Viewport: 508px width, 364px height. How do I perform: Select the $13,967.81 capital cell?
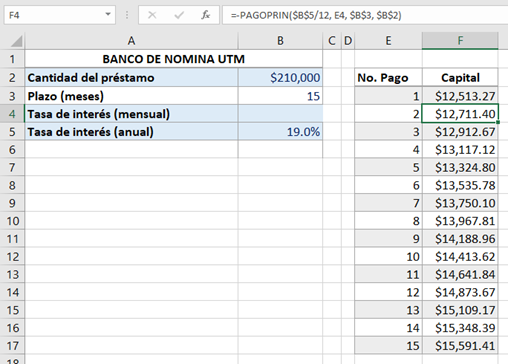pos(460,221)
